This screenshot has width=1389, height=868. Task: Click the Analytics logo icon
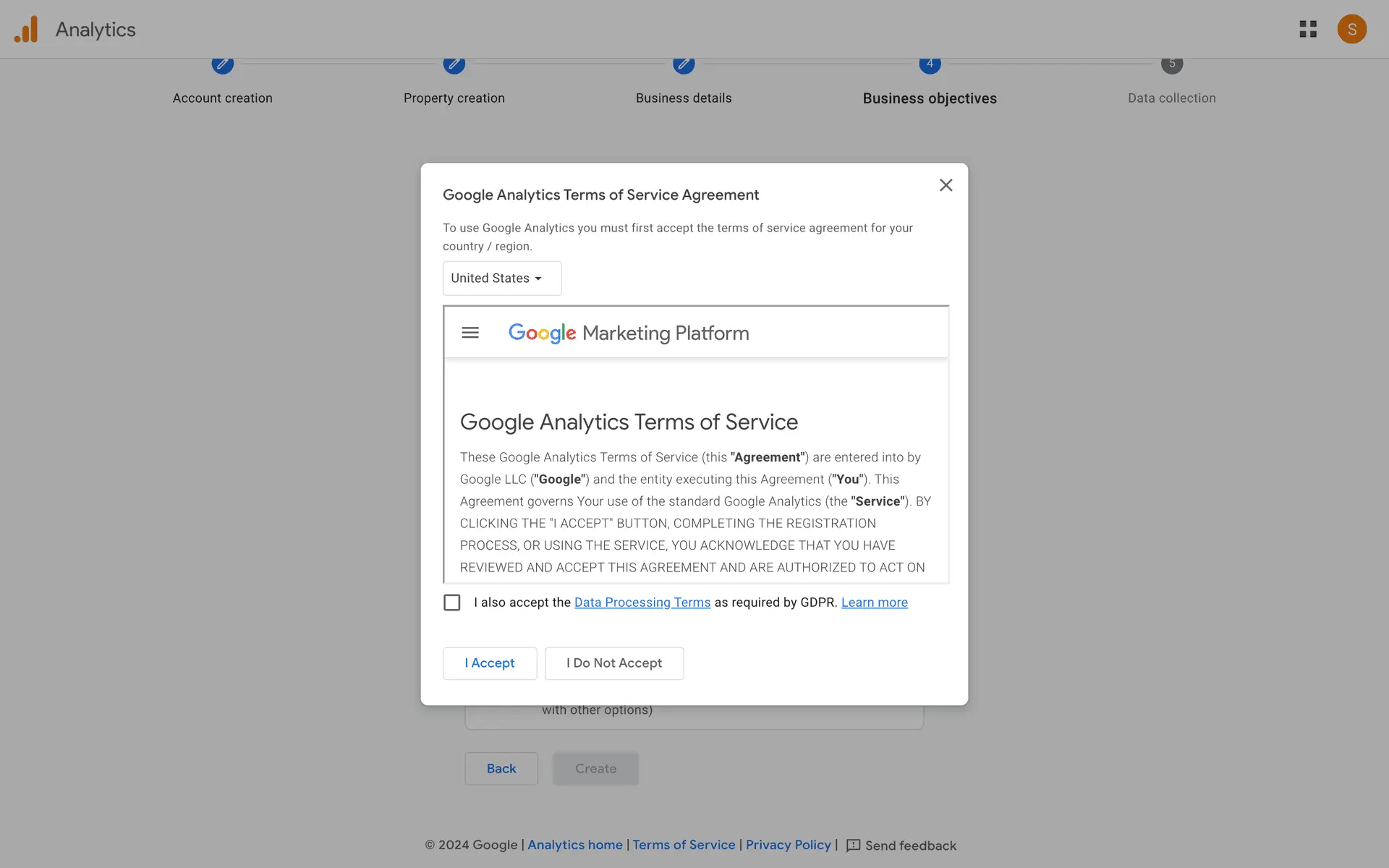pos(26,30)
